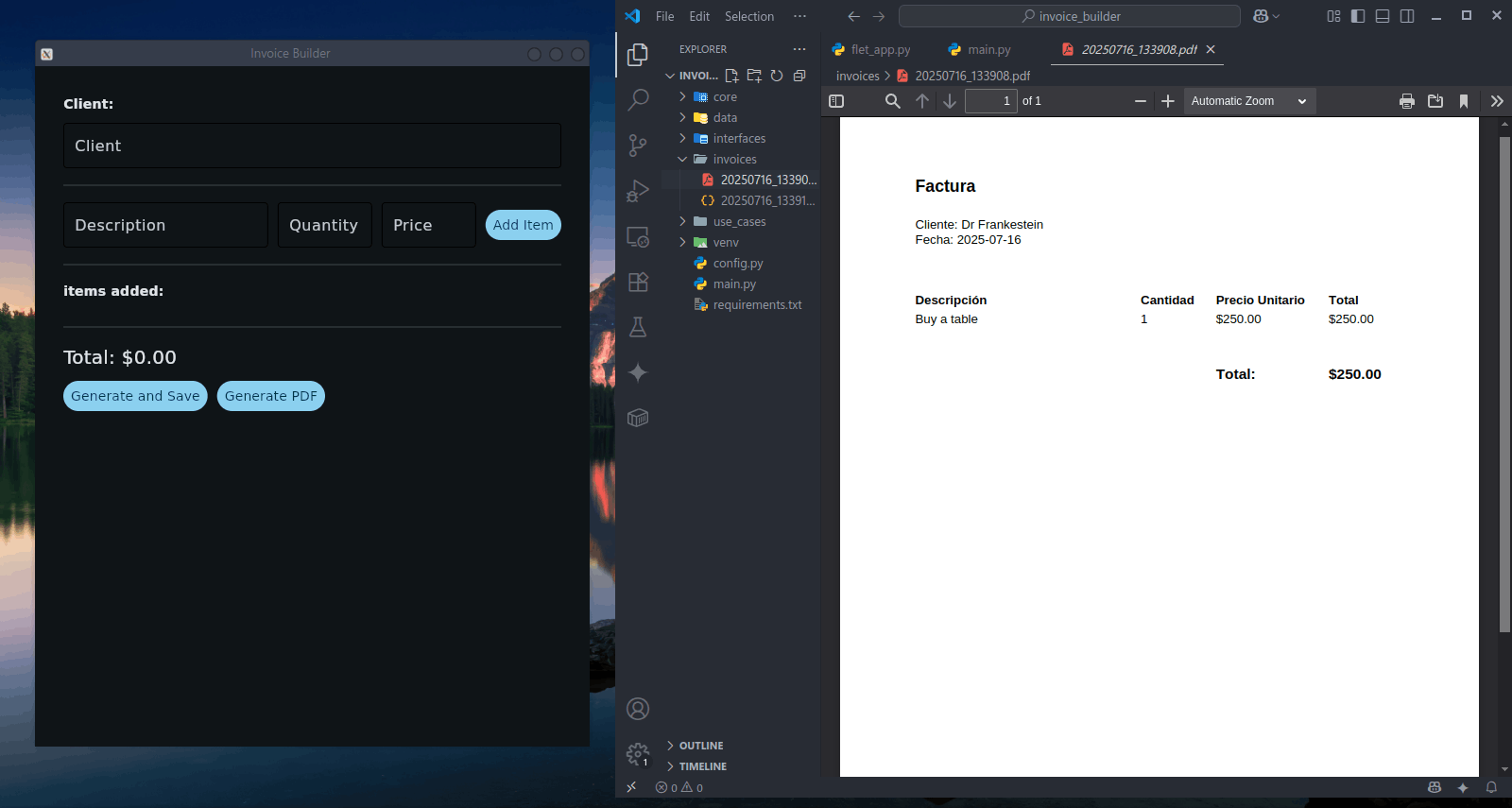The image size is (1512, 808).
Task: Switch to the main.py editor tab
Action: point(980,49)
